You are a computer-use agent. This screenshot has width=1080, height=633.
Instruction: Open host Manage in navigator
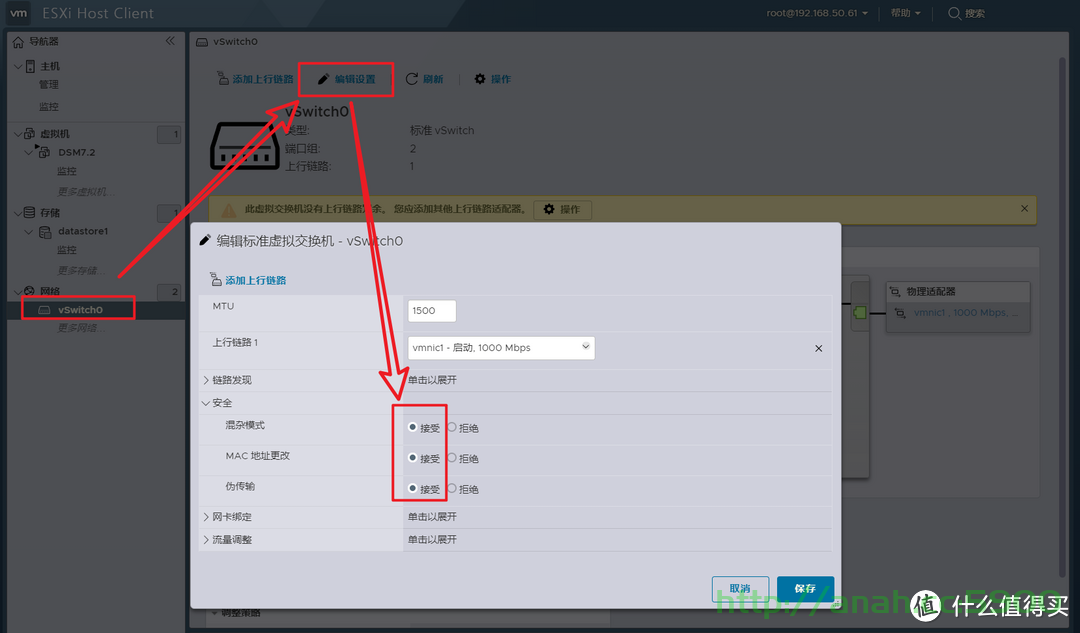49,84
